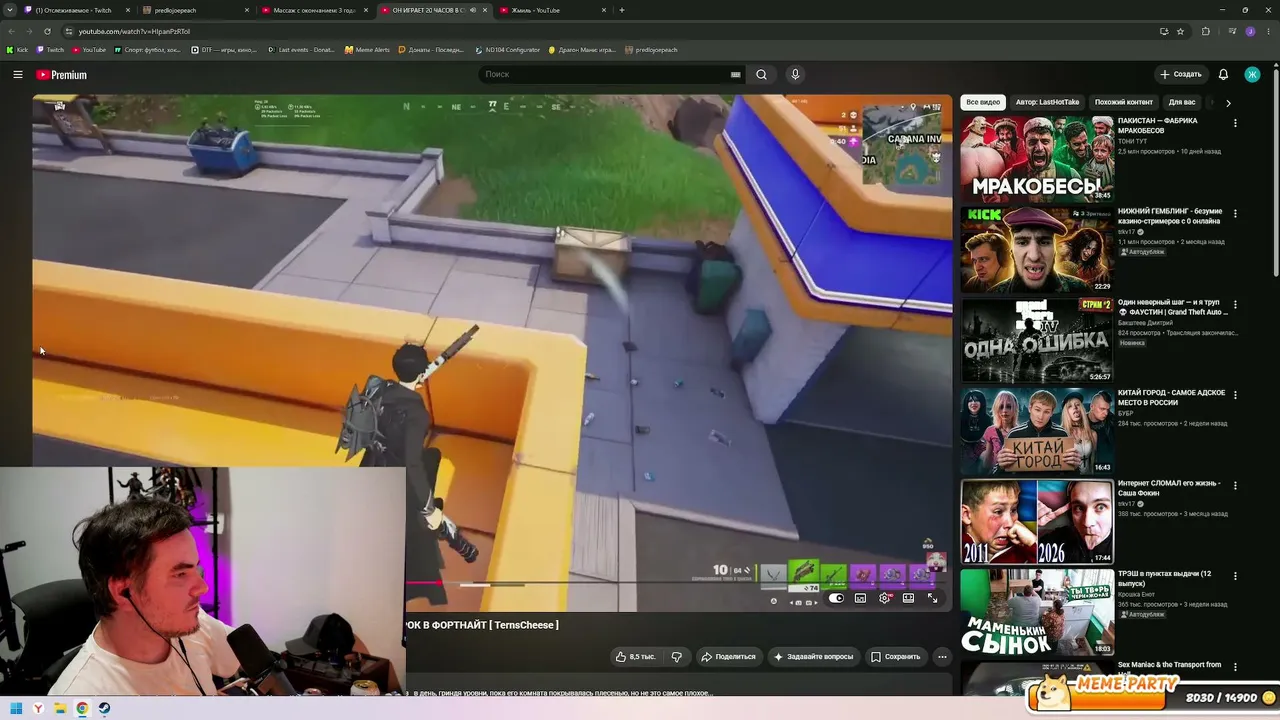Switch to predlojoepeach browser tab
This screenshot has width=1280, height=720.
(x=194, y=10)
